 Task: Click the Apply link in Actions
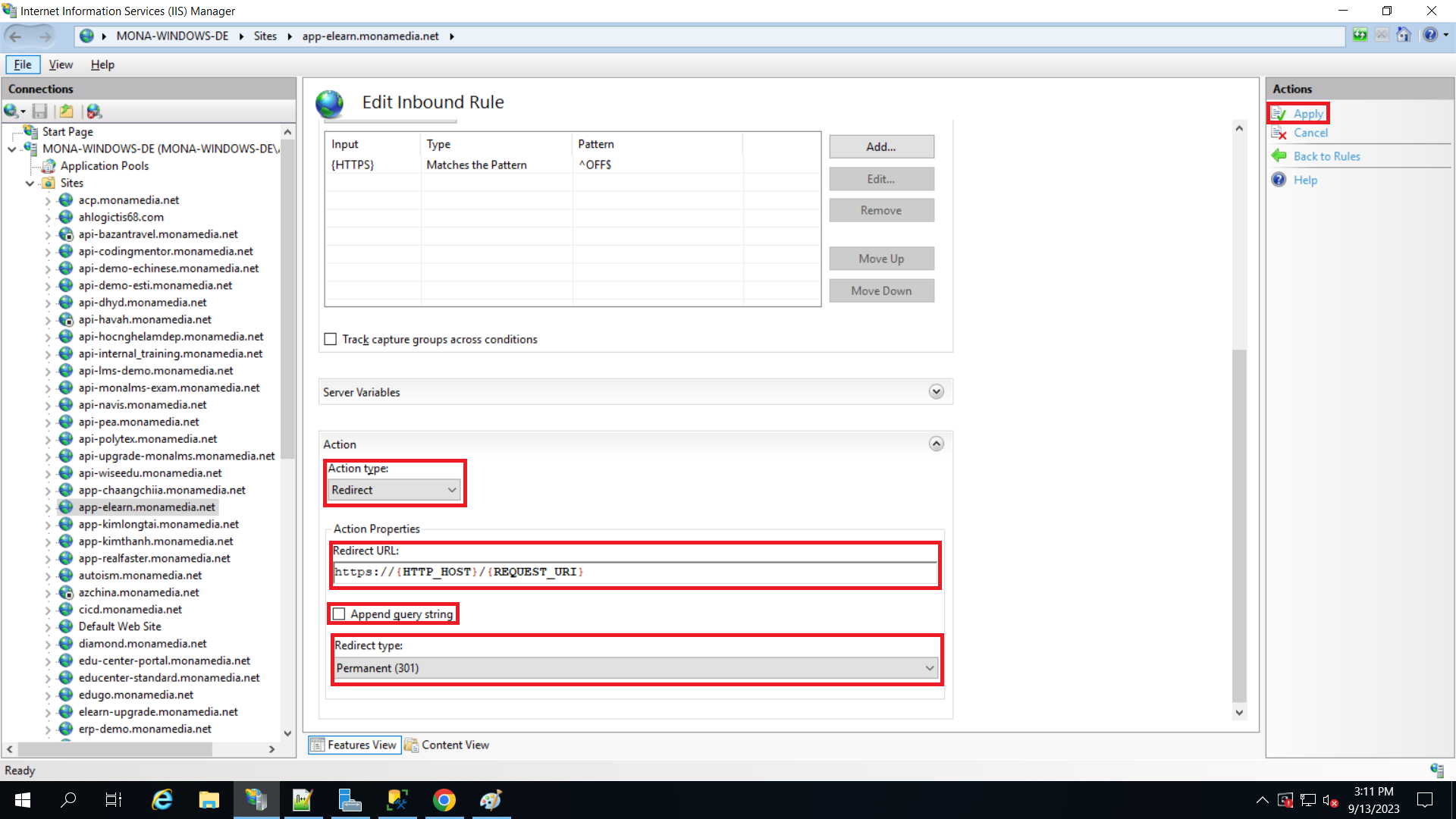(1308, 114)
